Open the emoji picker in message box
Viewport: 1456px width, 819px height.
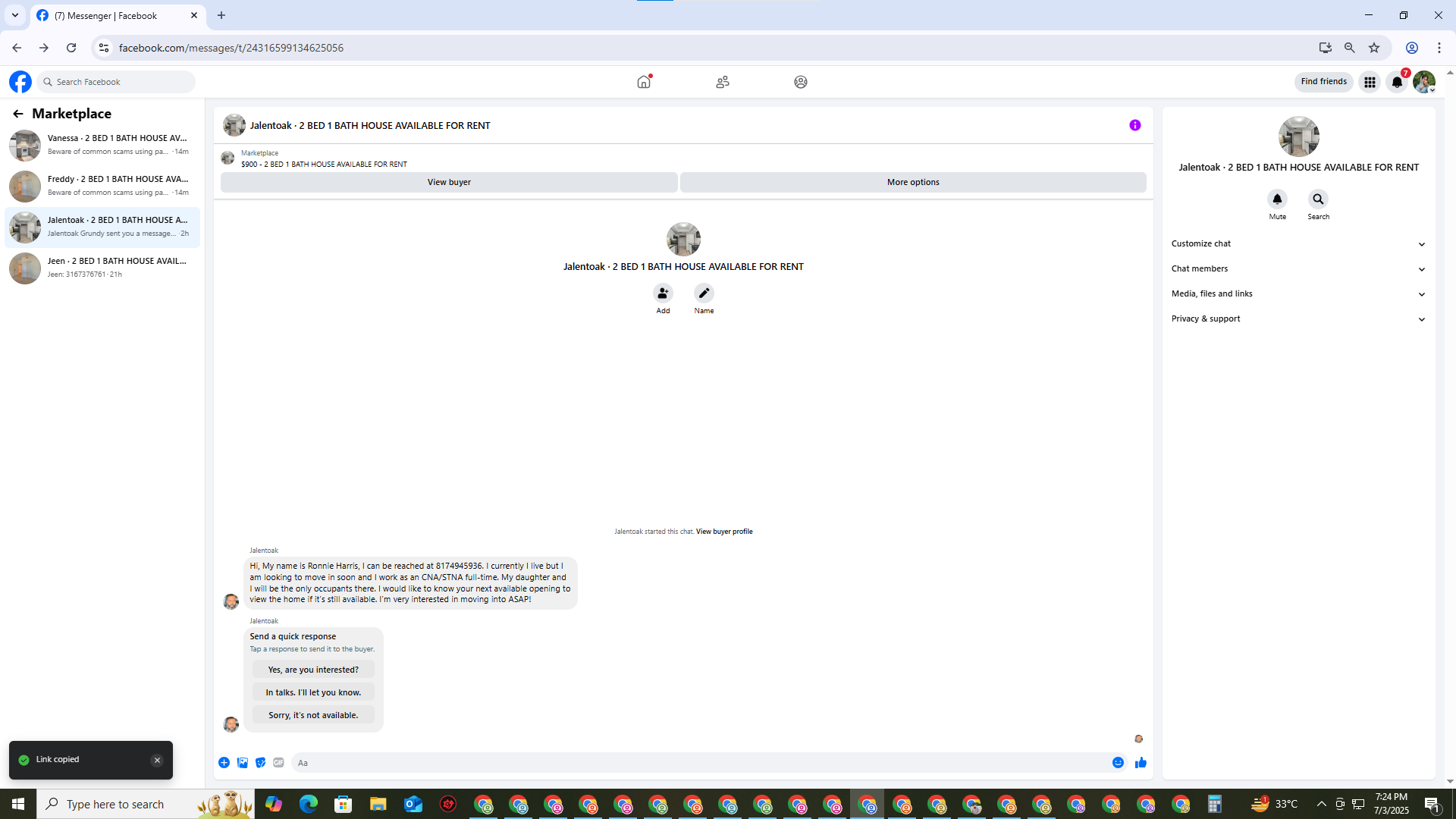tap(1118, 763)
